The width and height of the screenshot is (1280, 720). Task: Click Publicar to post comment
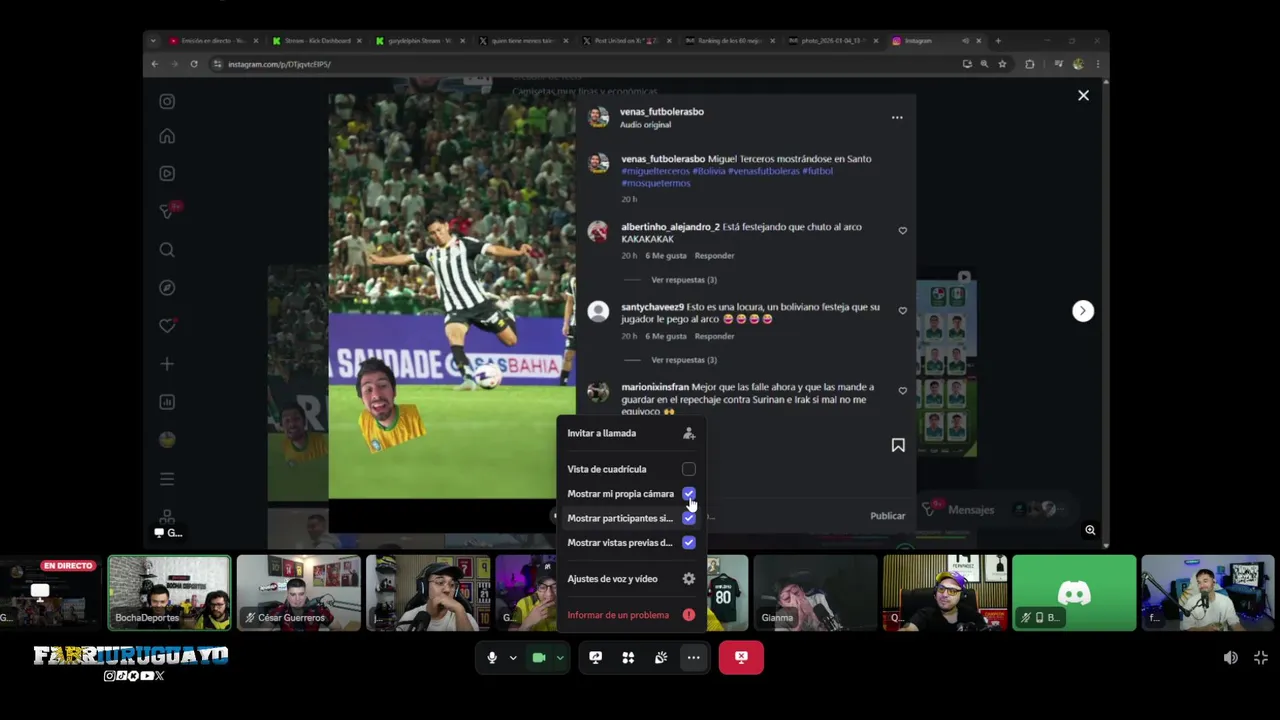(x=887, y=516)
